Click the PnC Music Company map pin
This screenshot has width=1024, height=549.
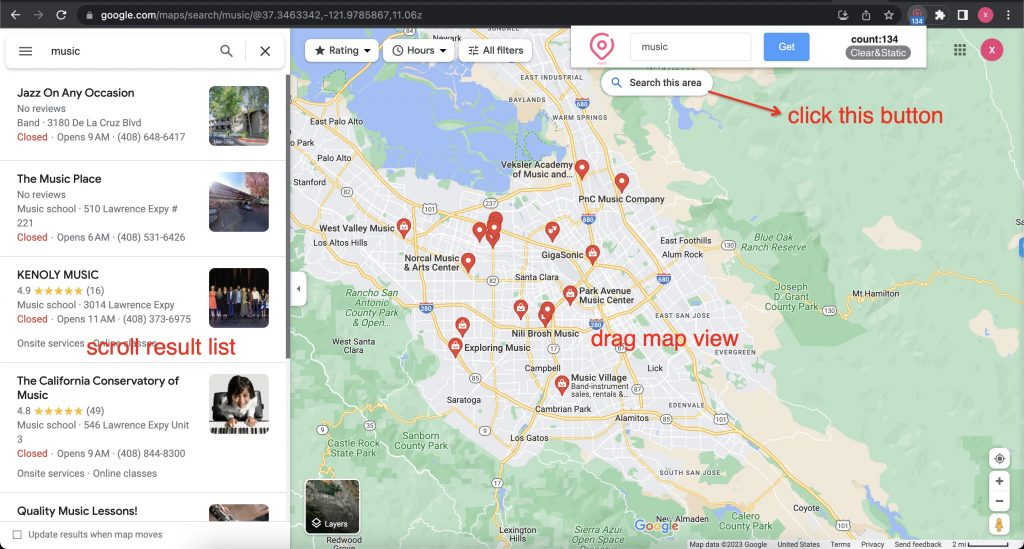(x=622, y=181)
